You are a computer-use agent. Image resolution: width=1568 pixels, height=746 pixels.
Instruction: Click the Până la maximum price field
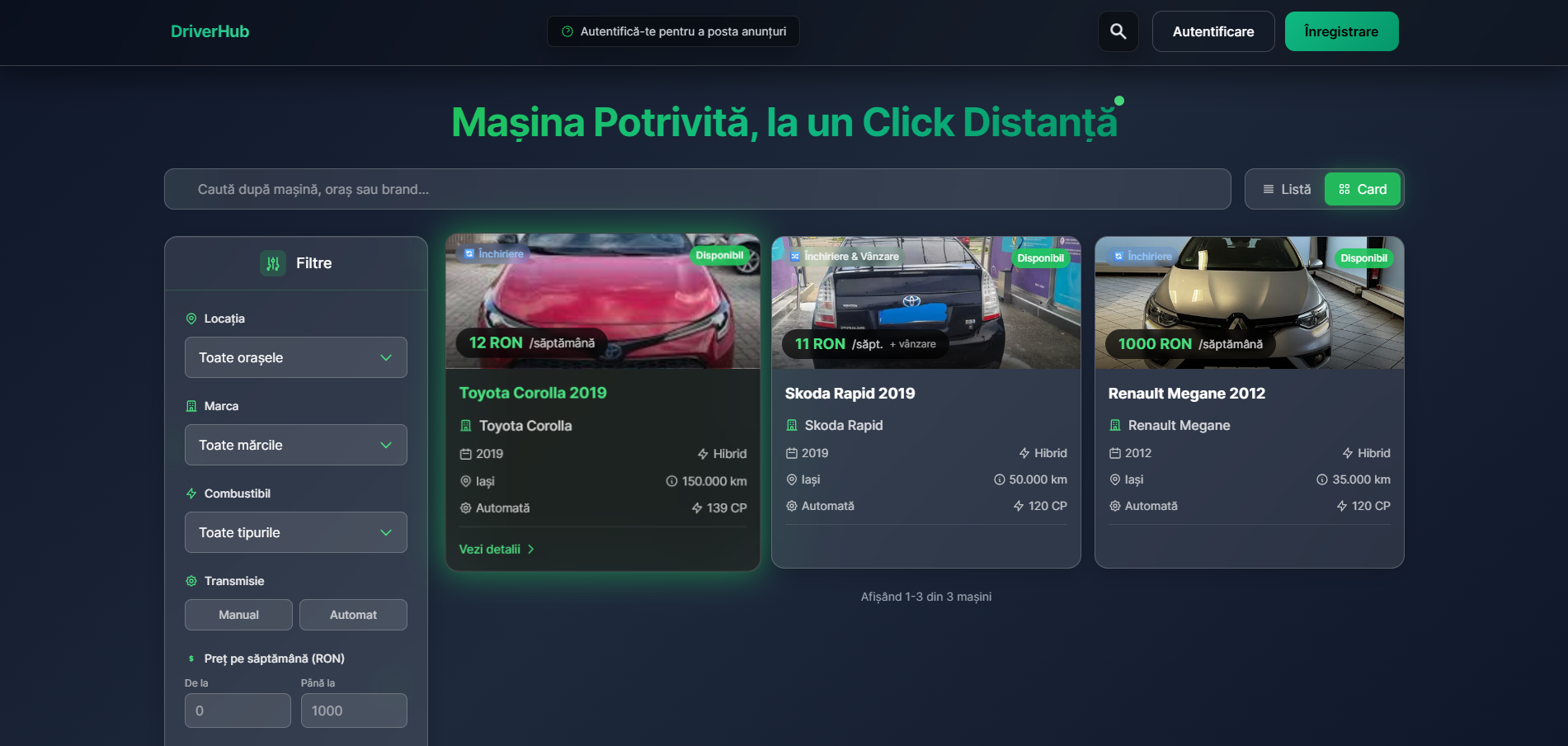pyautogui.click(x=353, y=711)
